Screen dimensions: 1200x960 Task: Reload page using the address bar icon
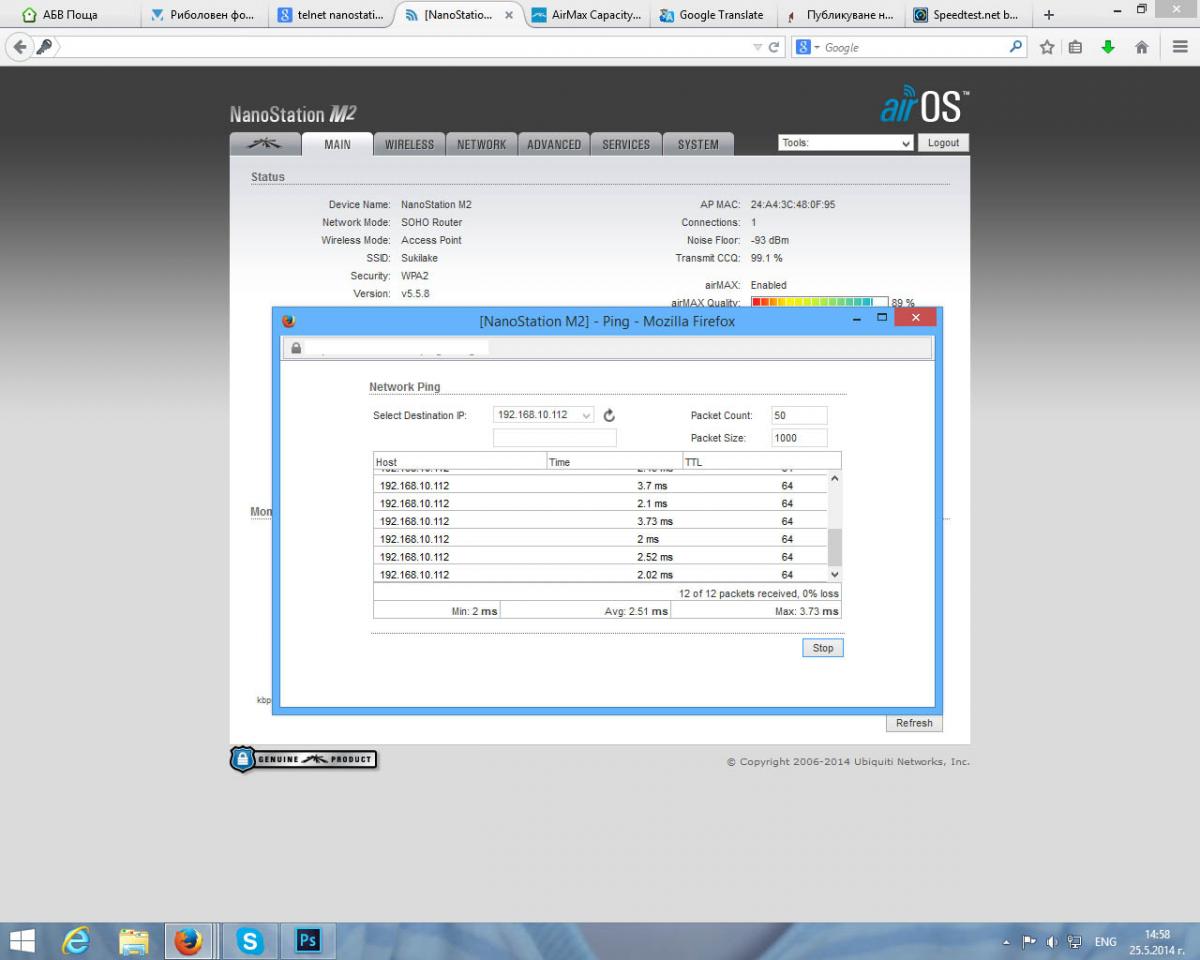774,47
